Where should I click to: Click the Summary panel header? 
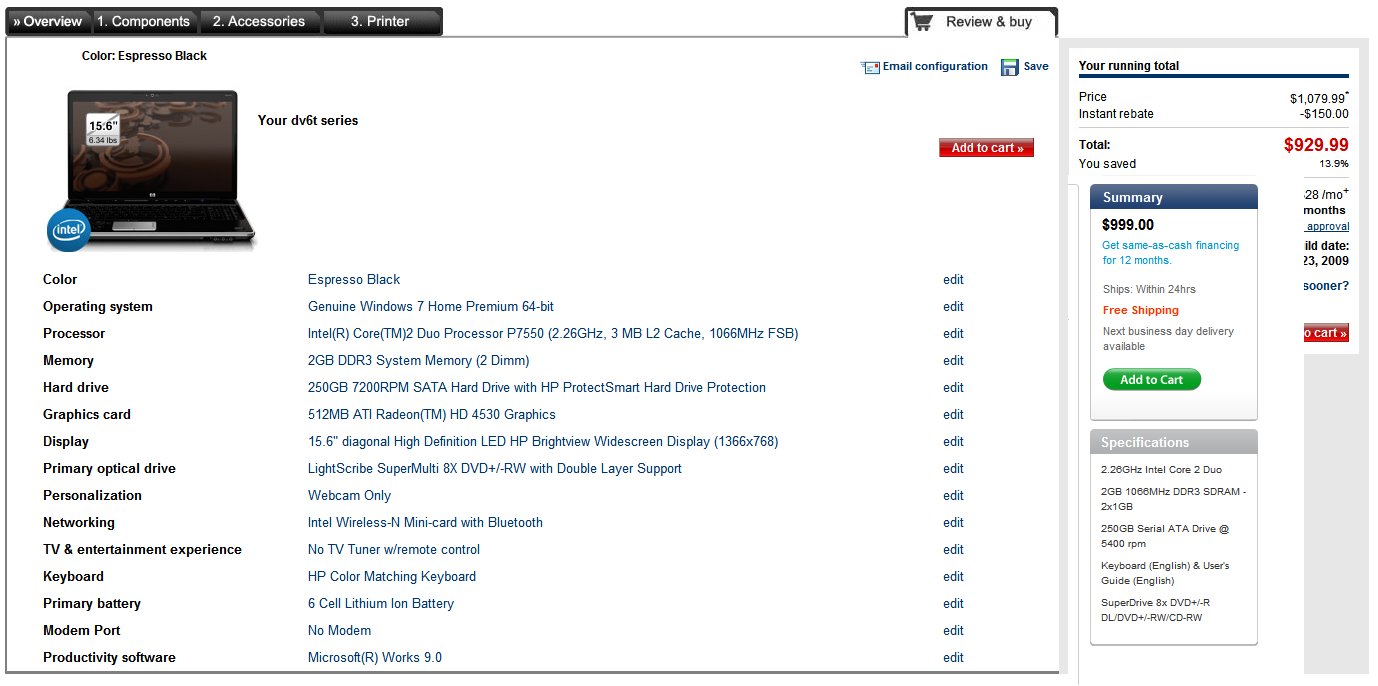pyautogui.click(x=1174, y=197)
